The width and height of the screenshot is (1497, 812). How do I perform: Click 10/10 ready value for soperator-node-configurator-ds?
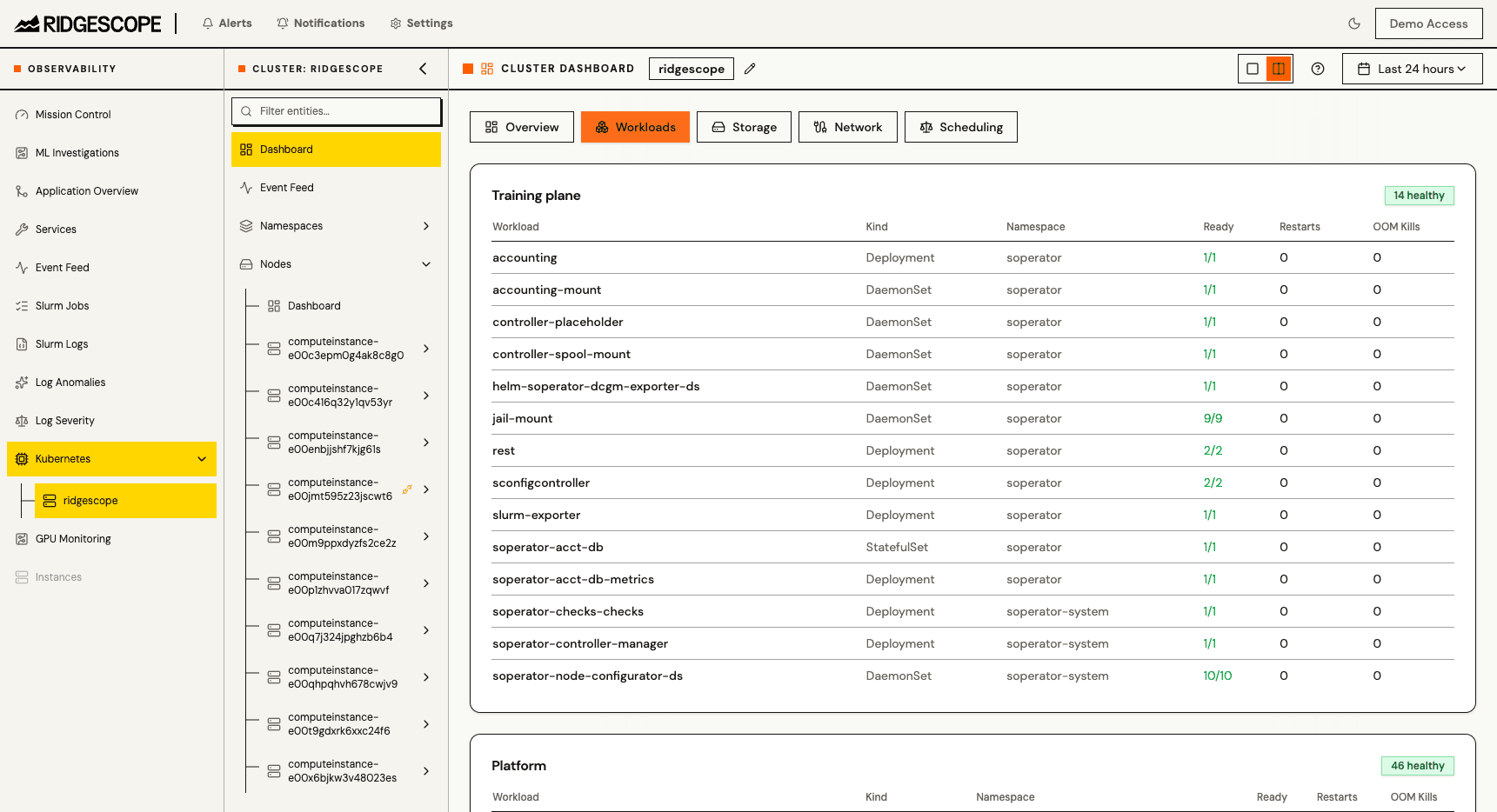(1217, 676)
